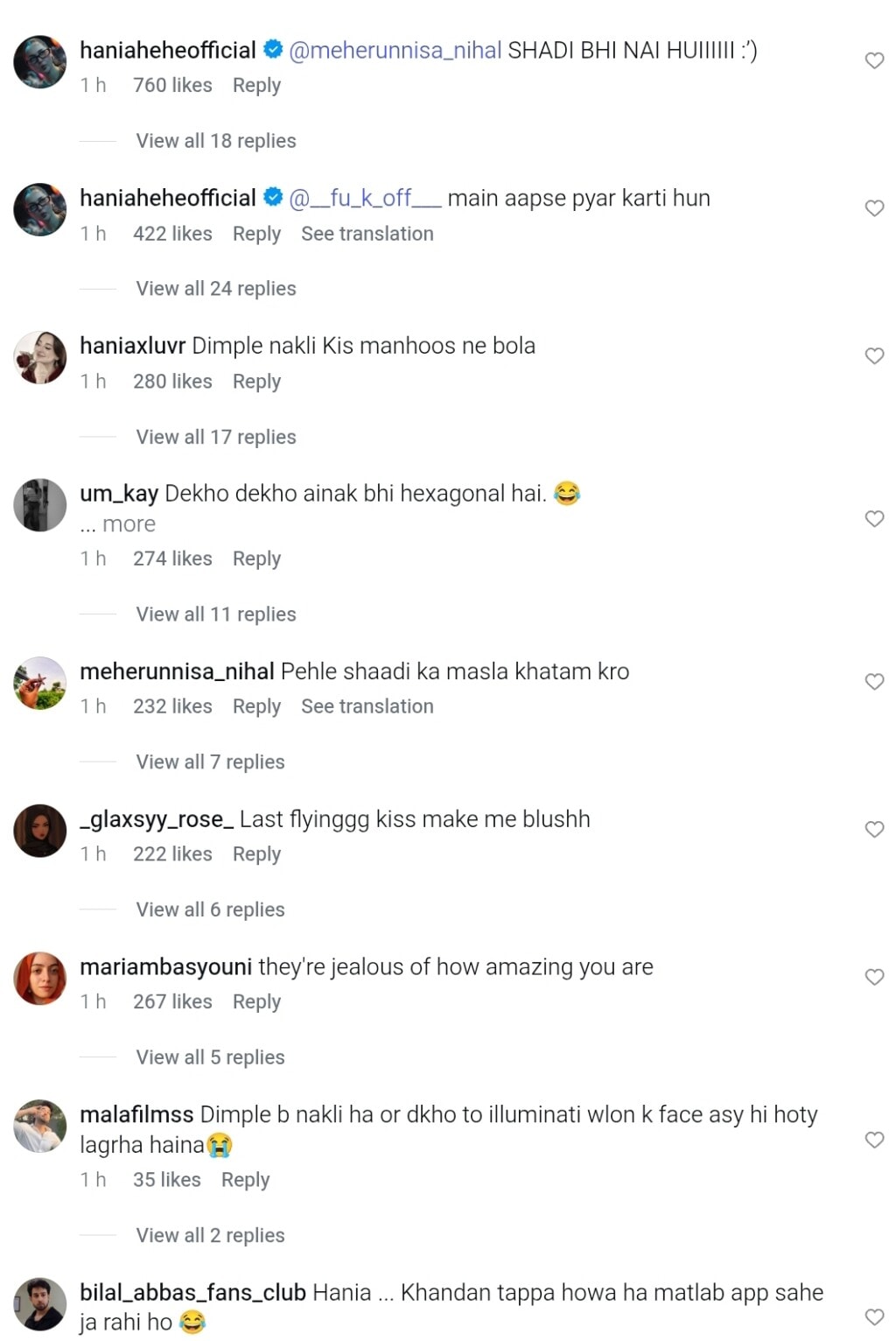896x1341 pixels.
Task: Click See translation on meherunnisa_nihal's comment
Action: pos(367,706)
